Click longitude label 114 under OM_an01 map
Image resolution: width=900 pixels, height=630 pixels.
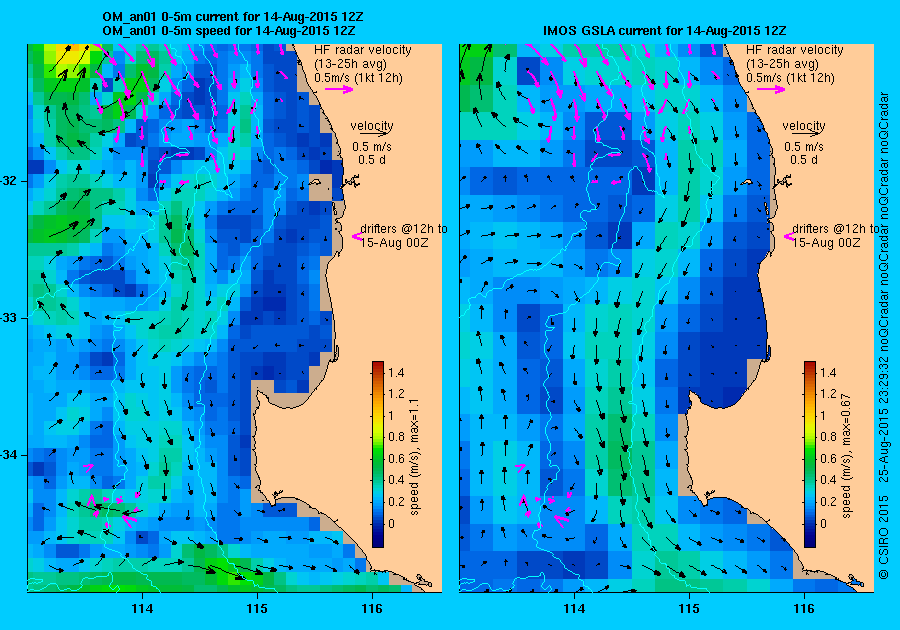click(142, 609)
